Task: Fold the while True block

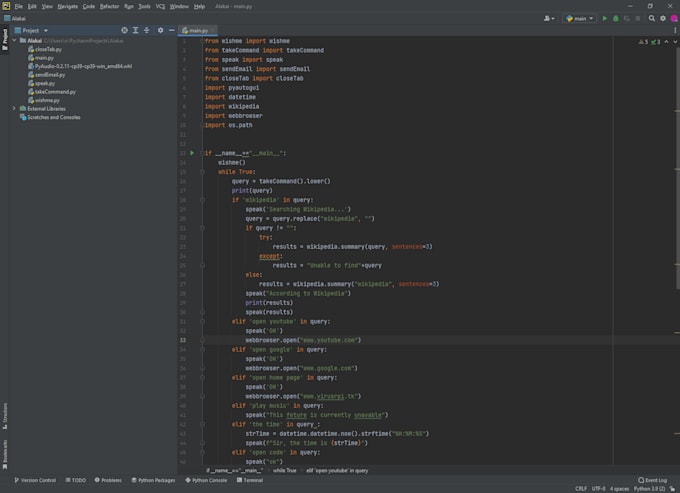Action: click(x=202, y=172)
